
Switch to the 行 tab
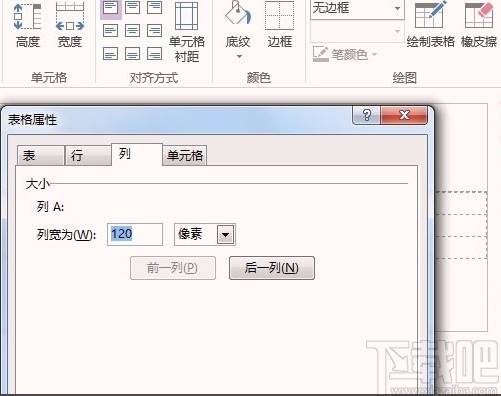(88, 155)
